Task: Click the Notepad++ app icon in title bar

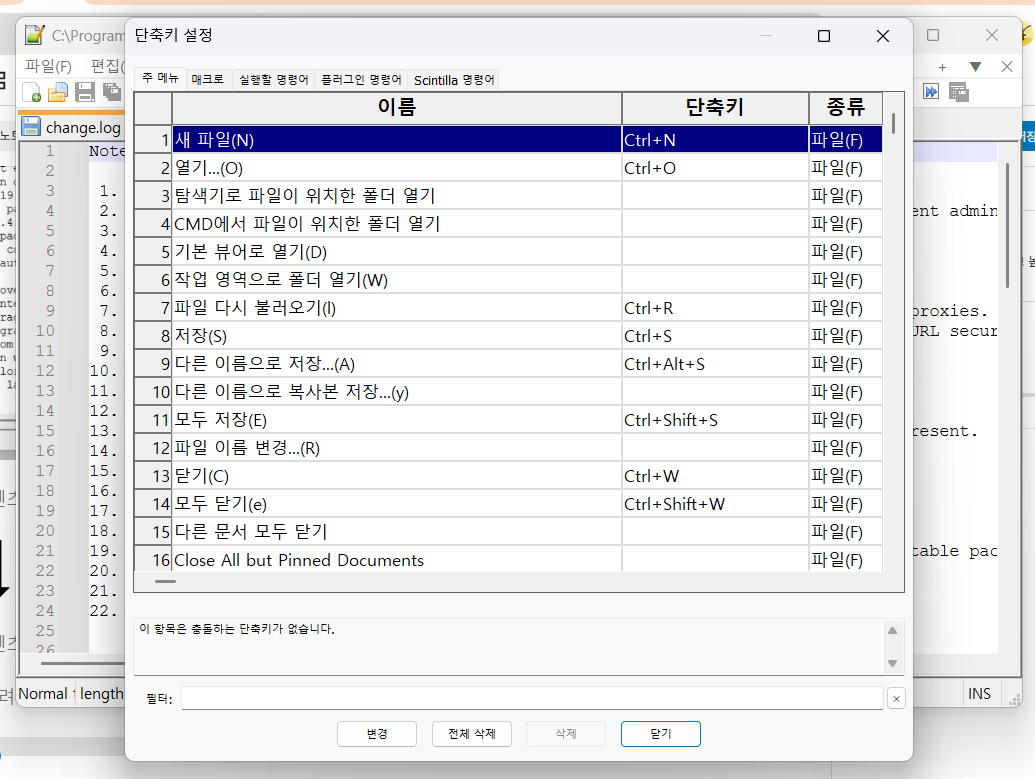Action: 35,35
